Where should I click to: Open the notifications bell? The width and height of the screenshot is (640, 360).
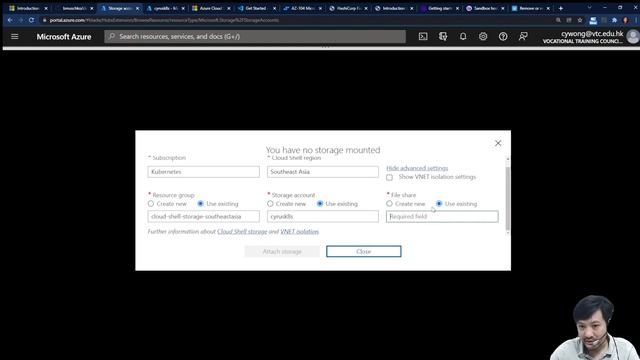pos(463,37)
